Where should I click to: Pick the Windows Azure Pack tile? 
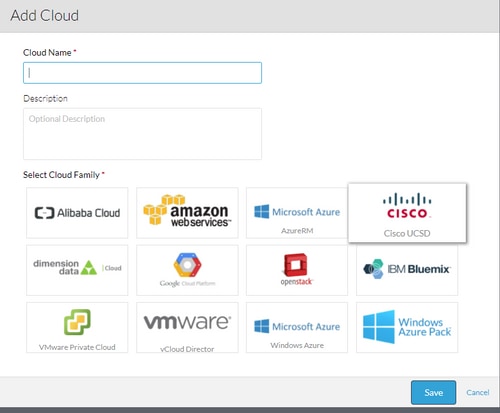407,327
